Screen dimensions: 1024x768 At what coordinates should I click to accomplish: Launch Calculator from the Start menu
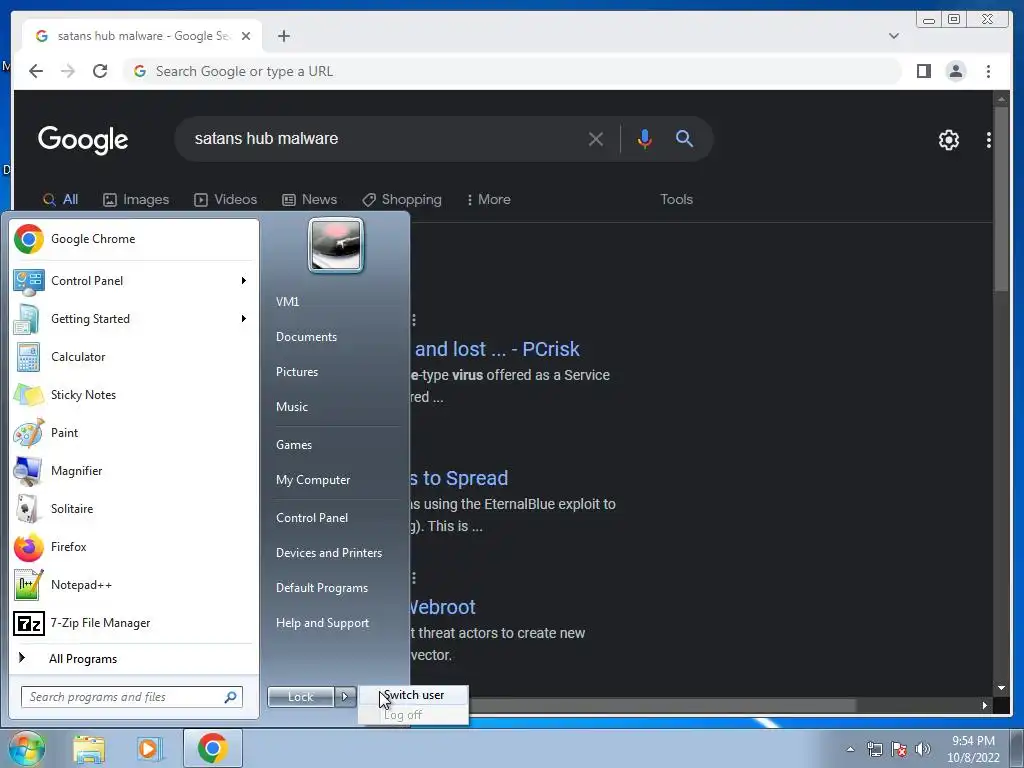(134, 357)
